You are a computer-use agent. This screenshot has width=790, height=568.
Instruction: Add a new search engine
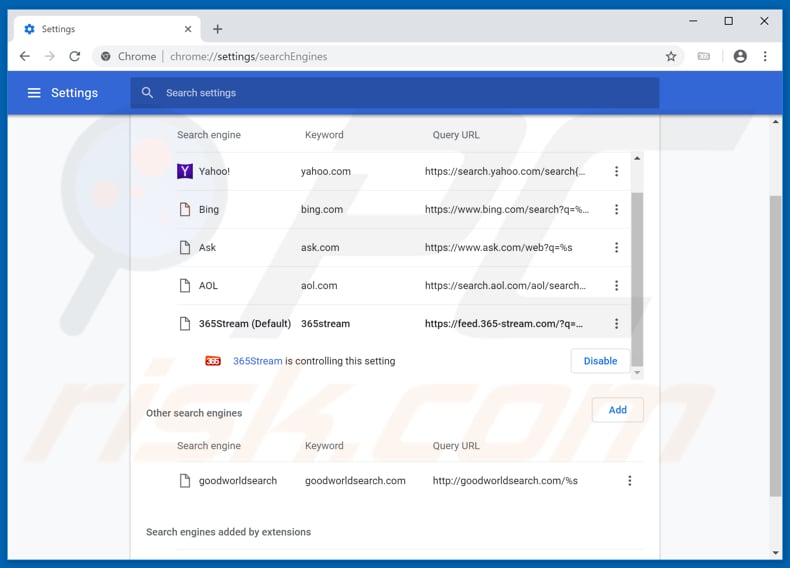pyautogui.click(x=617, y=410)
